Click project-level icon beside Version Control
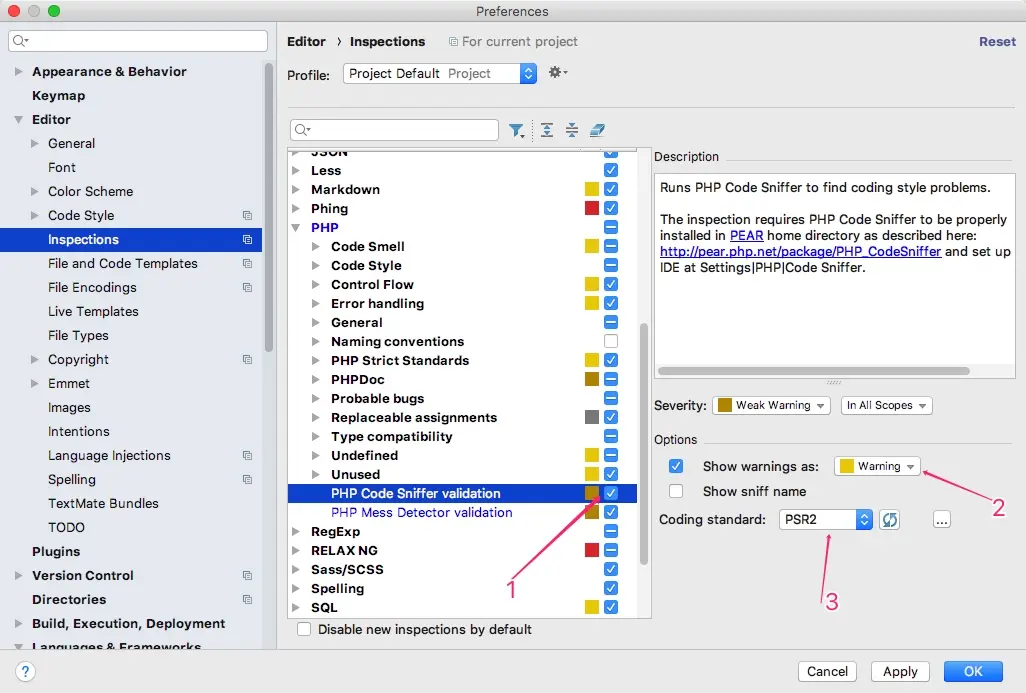 (x=247, y=575)
